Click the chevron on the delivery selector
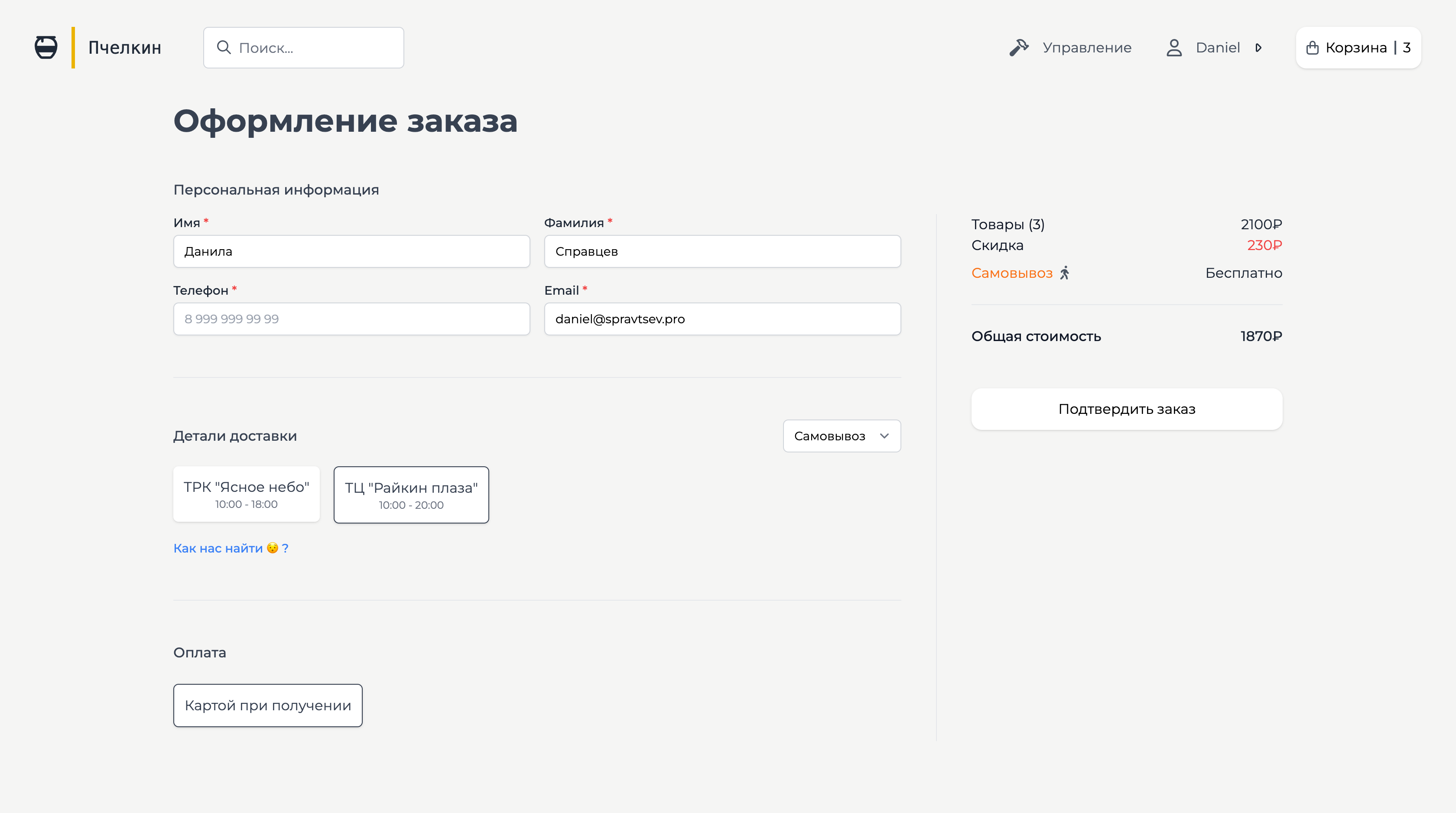Screen dimensions: 1456x813 tap(884, 436)
